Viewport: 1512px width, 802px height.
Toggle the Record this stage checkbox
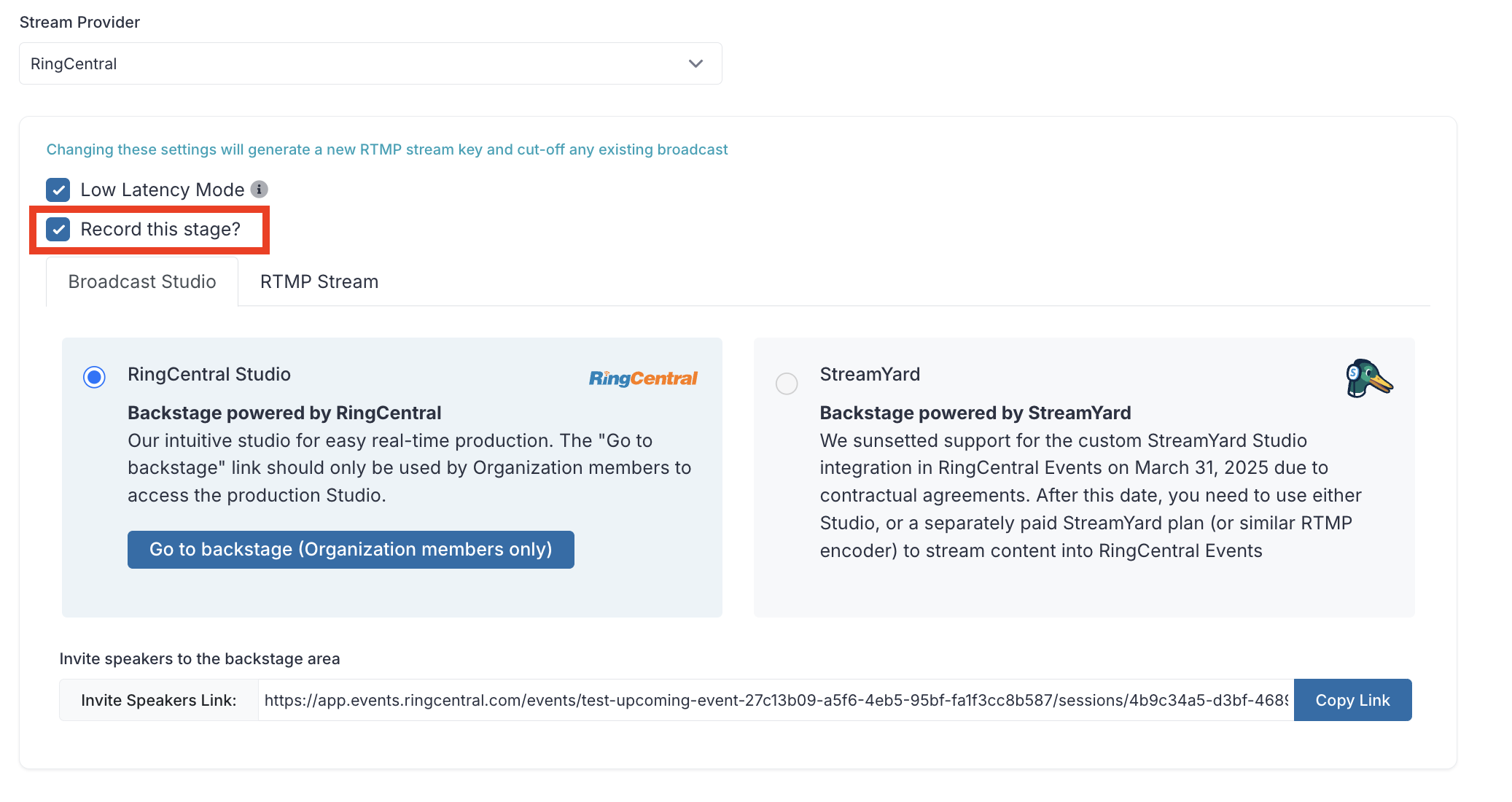coord(58,229)
